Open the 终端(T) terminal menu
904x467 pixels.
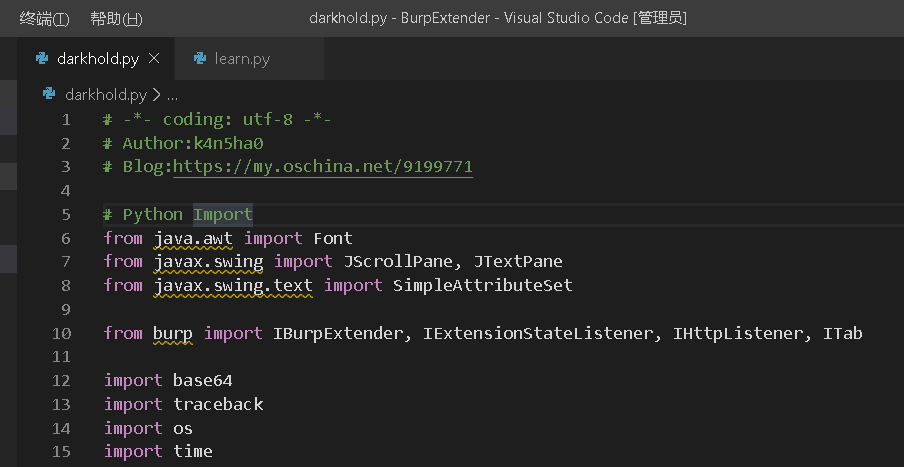(x=45, y=18)
